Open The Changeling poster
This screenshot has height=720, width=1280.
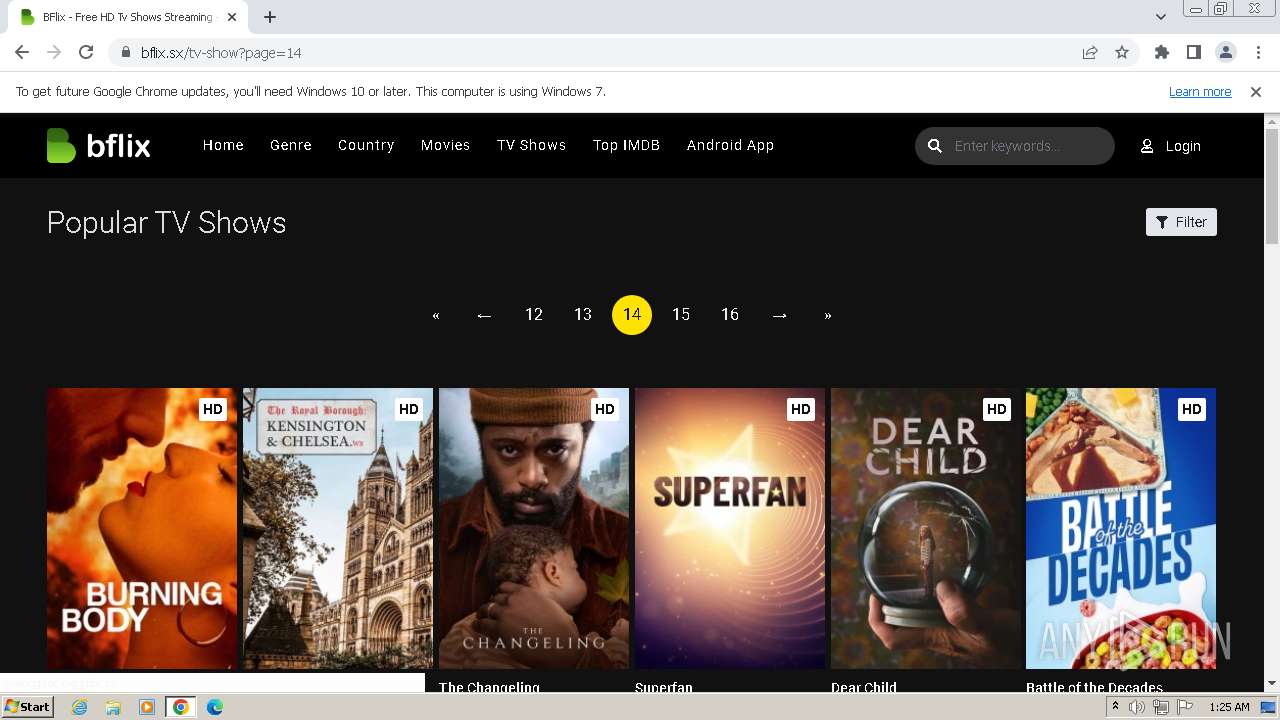tap(534, 528)
